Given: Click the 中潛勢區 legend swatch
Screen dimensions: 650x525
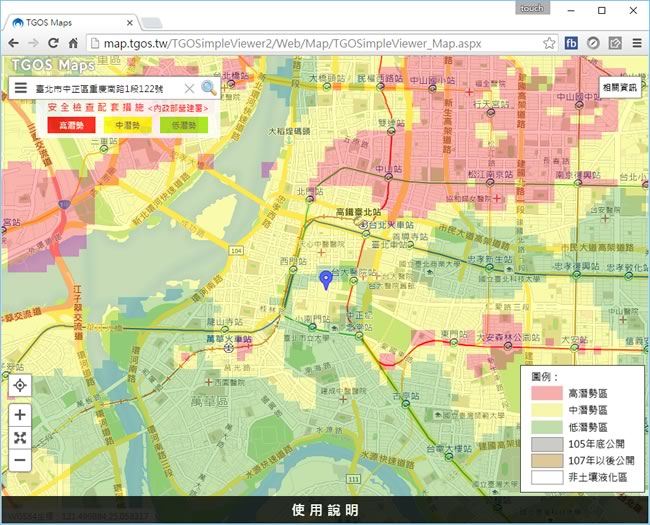Looking at the screenshot, I should pos(547,410).
